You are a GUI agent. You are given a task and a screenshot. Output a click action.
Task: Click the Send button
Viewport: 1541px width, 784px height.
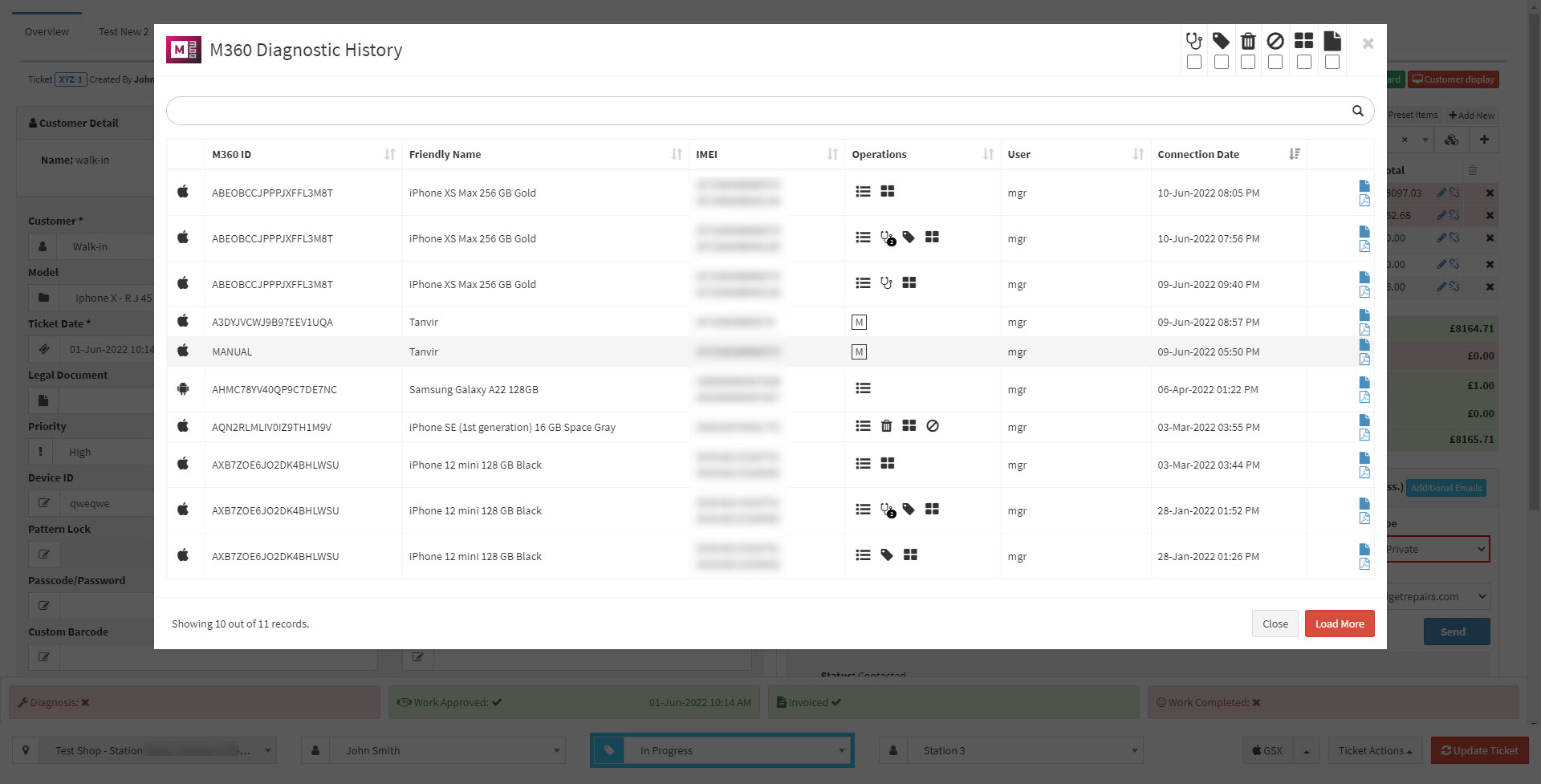click(x=1457, y=632)
